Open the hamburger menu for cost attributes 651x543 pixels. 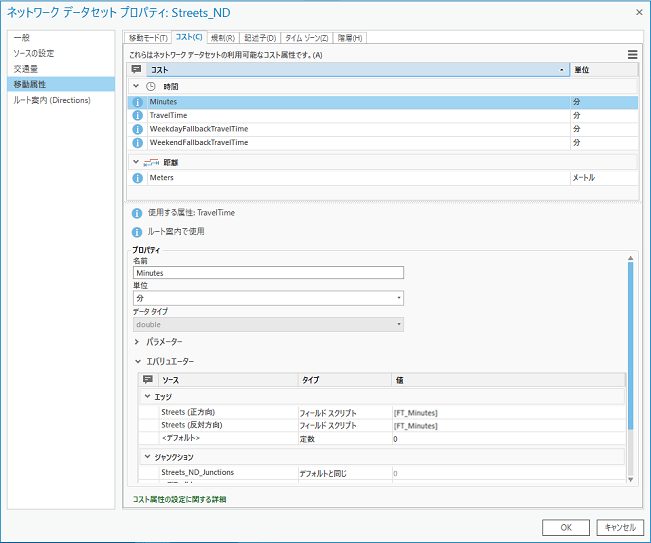(631, 55)
